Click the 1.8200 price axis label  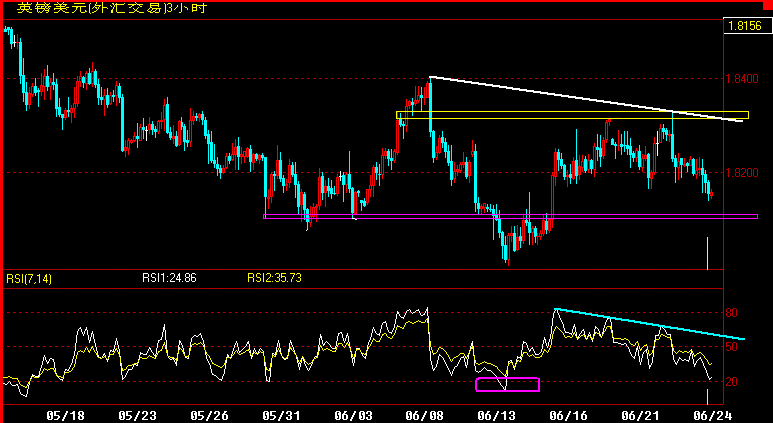(741, 173)
